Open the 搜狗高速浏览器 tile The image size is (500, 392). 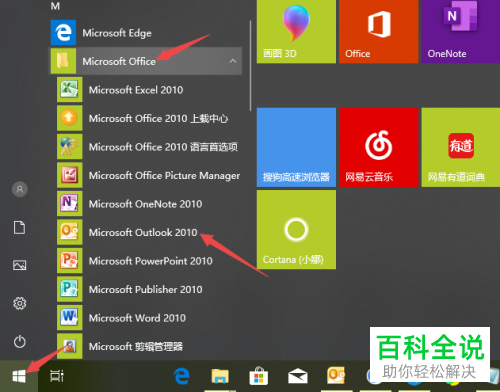click(296, 147)
